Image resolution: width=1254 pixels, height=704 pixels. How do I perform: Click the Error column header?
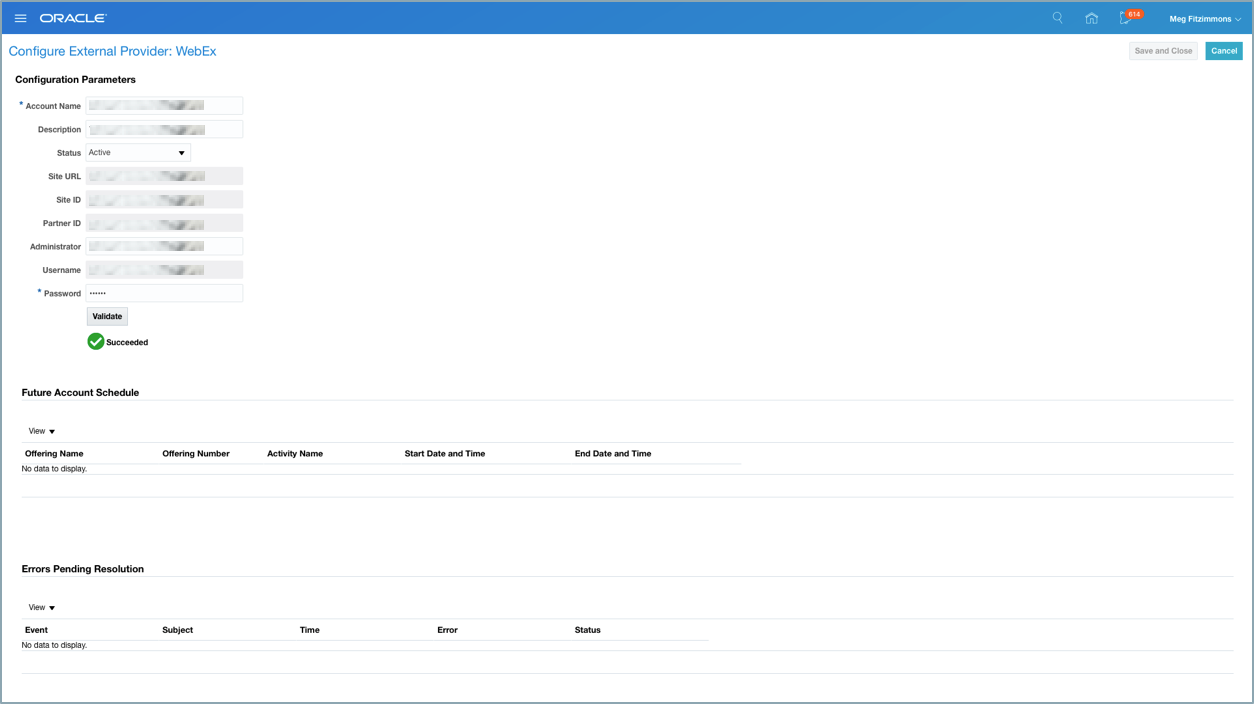coord(447,630)
